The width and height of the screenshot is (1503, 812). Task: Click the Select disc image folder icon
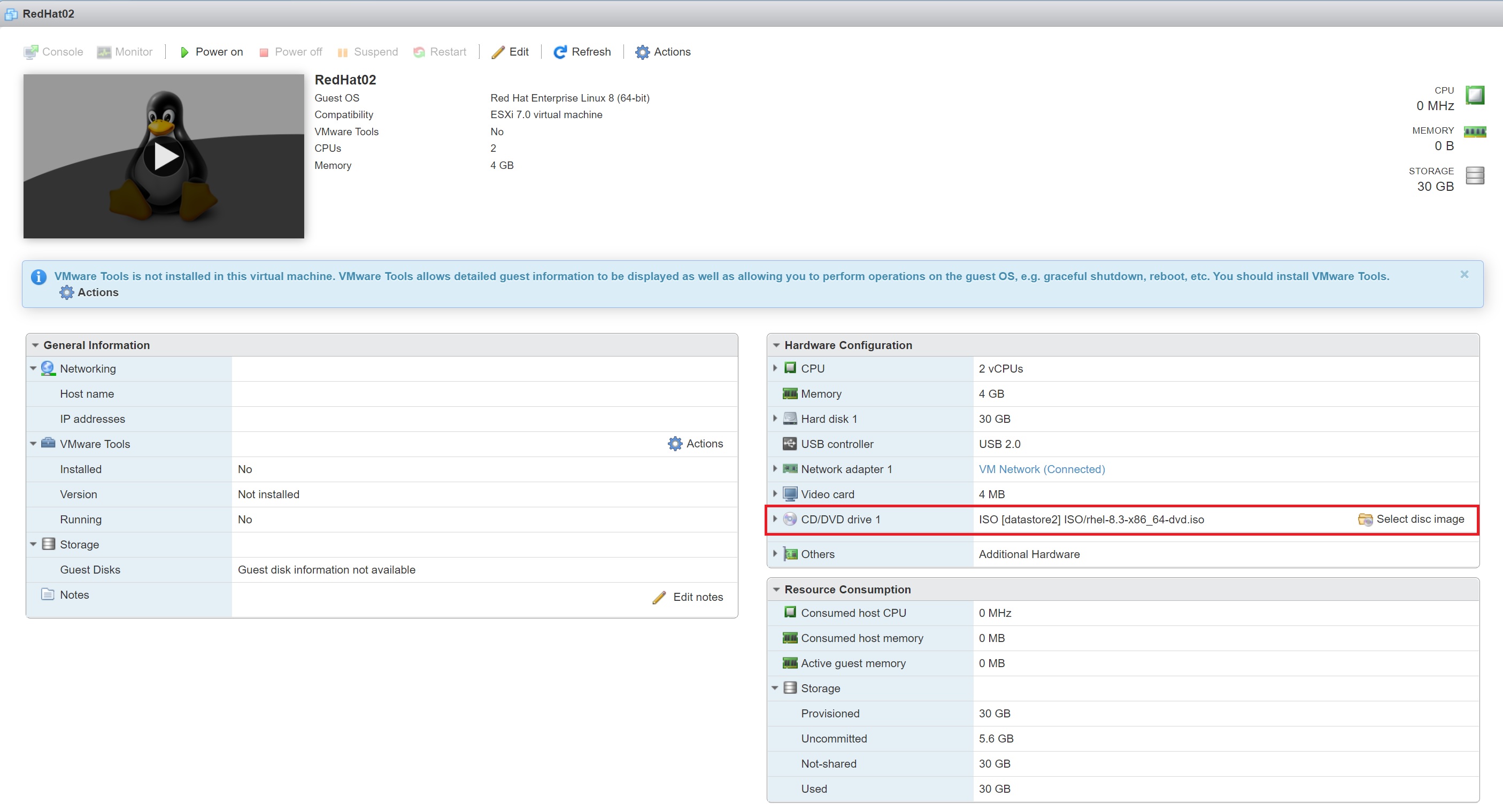pos(1365,519)
